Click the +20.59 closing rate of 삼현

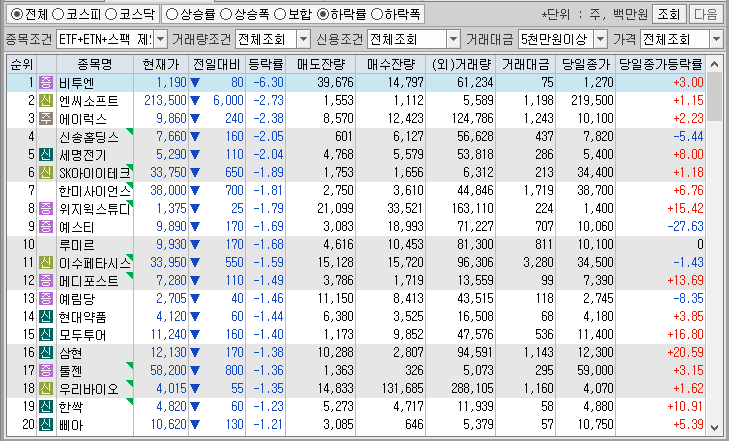click(686, 352)
